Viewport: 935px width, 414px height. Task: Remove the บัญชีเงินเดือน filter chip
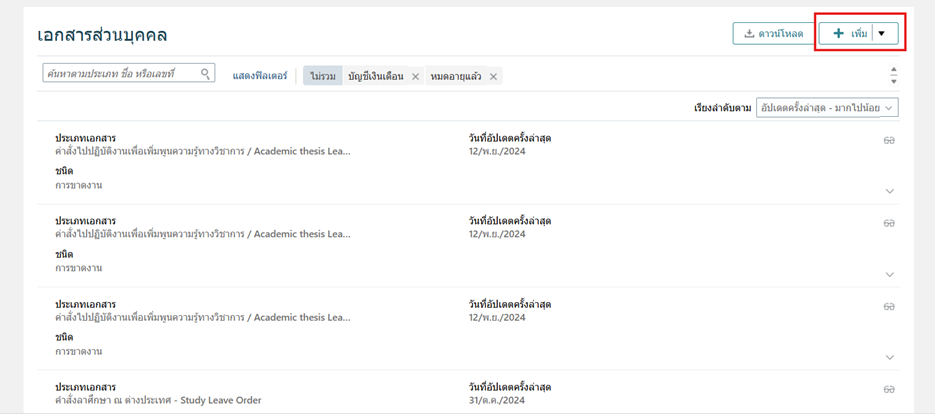coord(415,77)
